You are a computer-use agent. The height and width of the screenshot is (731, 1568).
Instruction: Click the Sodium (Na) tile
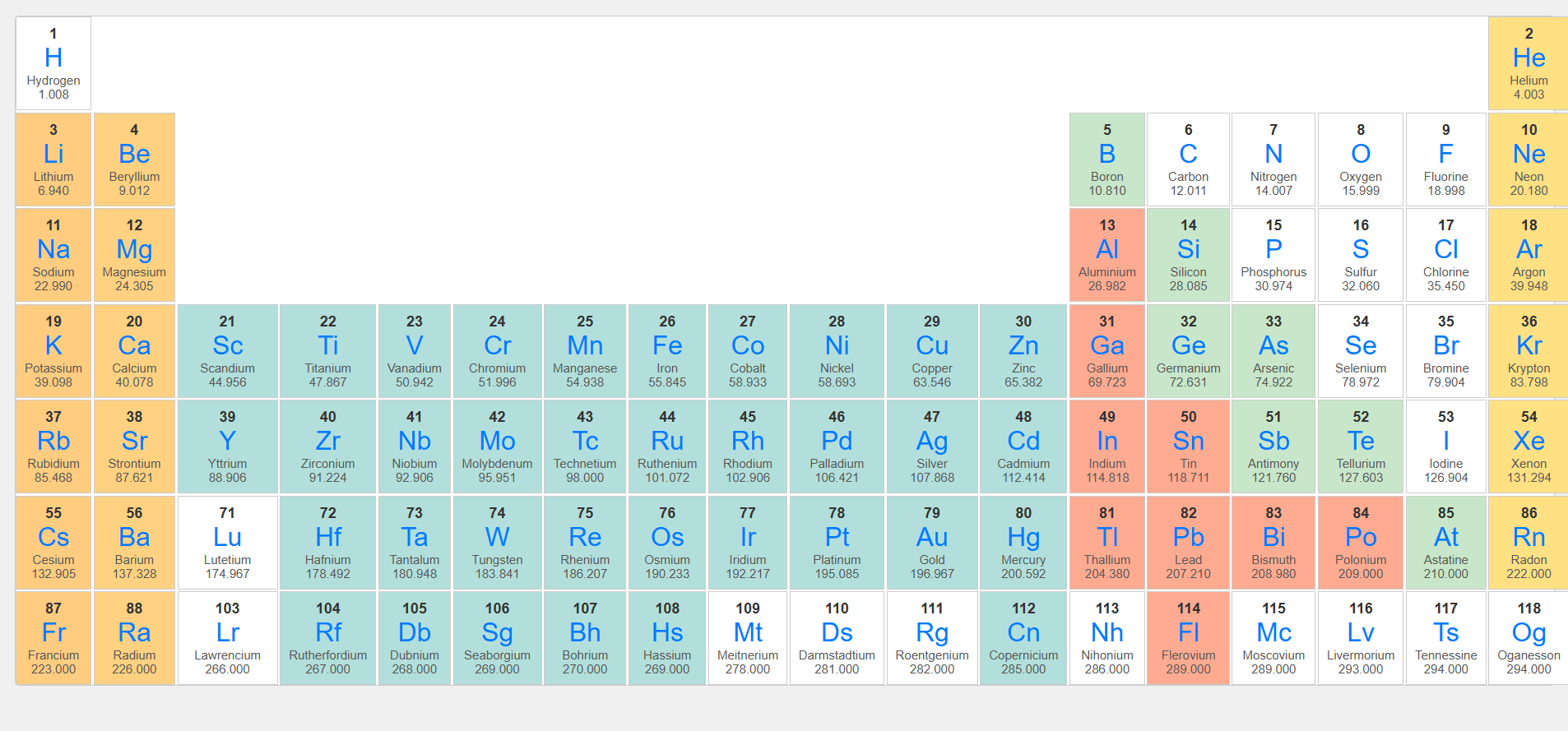53,255
